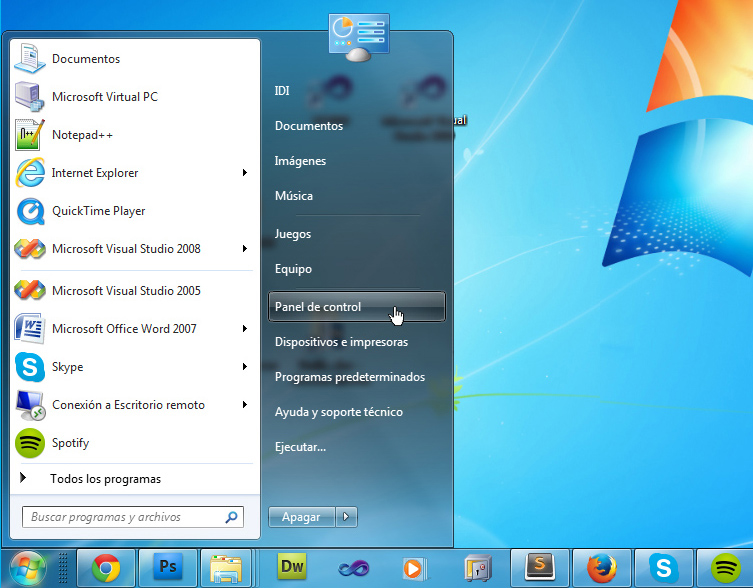Open Photoshop from the taskbar
Viewport: 753px width, 588px height.
click(168, 567)
